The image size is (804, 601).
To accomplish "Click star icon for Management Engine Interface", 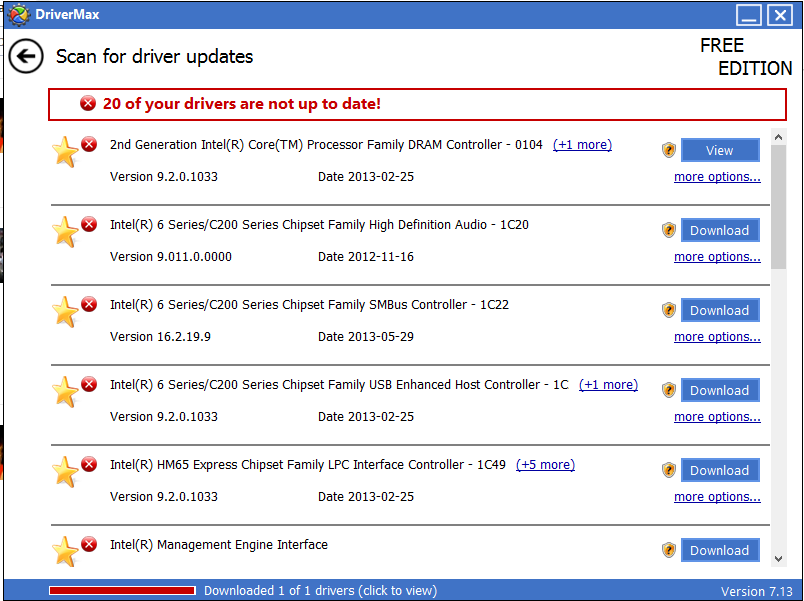I will pyautogui.click(x=65, y=552).
